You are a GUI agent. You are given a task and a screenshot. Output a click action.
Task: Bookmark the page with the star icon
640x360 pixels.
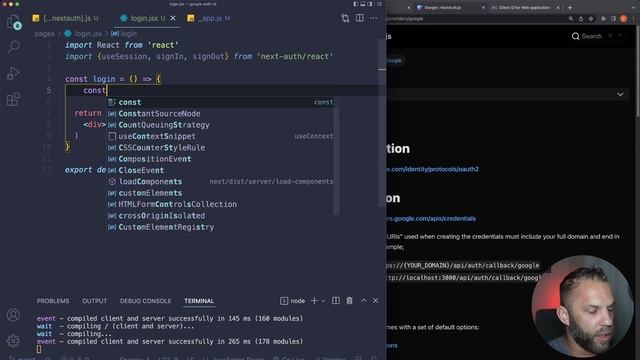click(x=591, y=19)
